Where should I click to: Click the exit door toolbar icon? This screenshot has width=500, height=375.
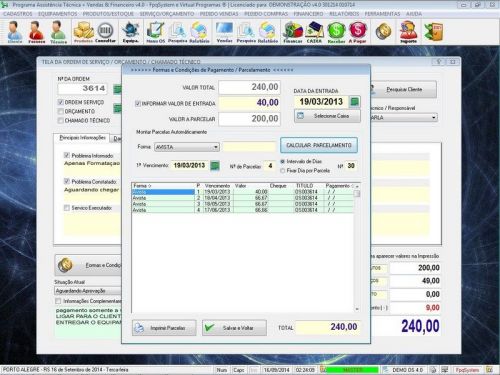tap(433, 32)
